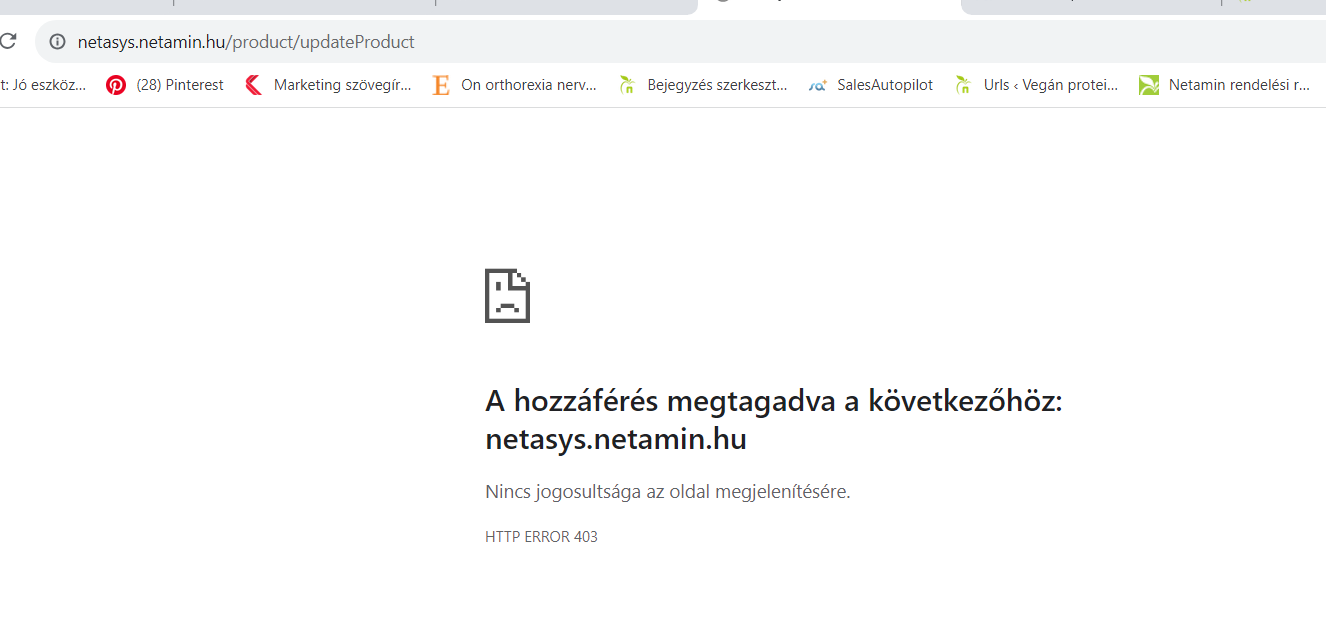Click the 'Nincs jogosultsága' message text
The height and width of the screenshot is (629, 1326).
[x=667, y=491]
